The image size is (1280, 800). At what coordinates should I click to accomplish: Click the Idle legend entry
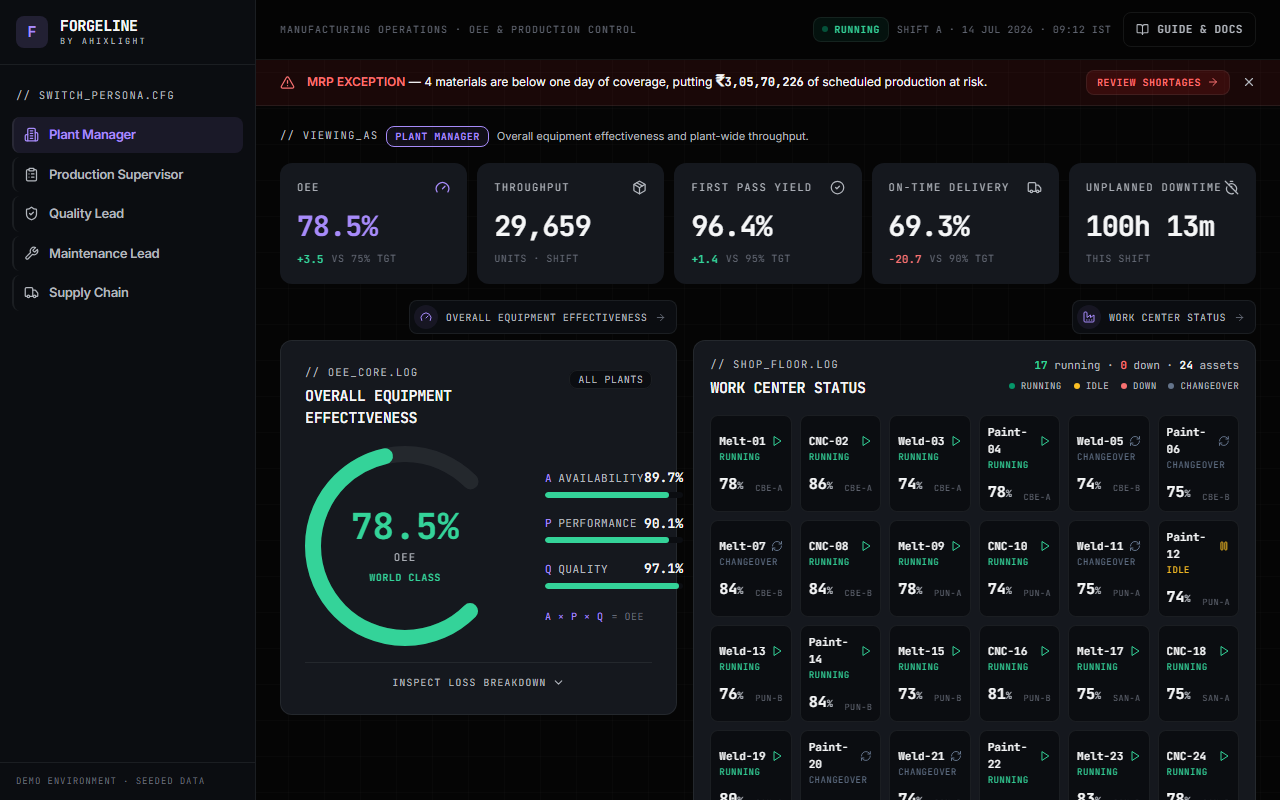(x=1091, y=386)
